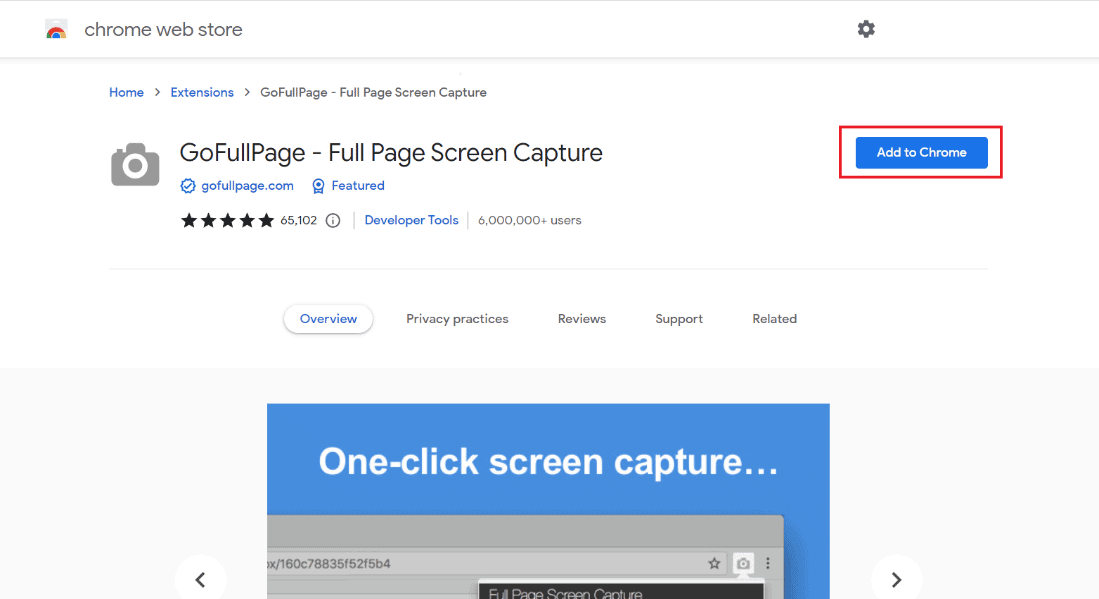
Task: Open settings via the gear icon
Action: pos(866,29)
